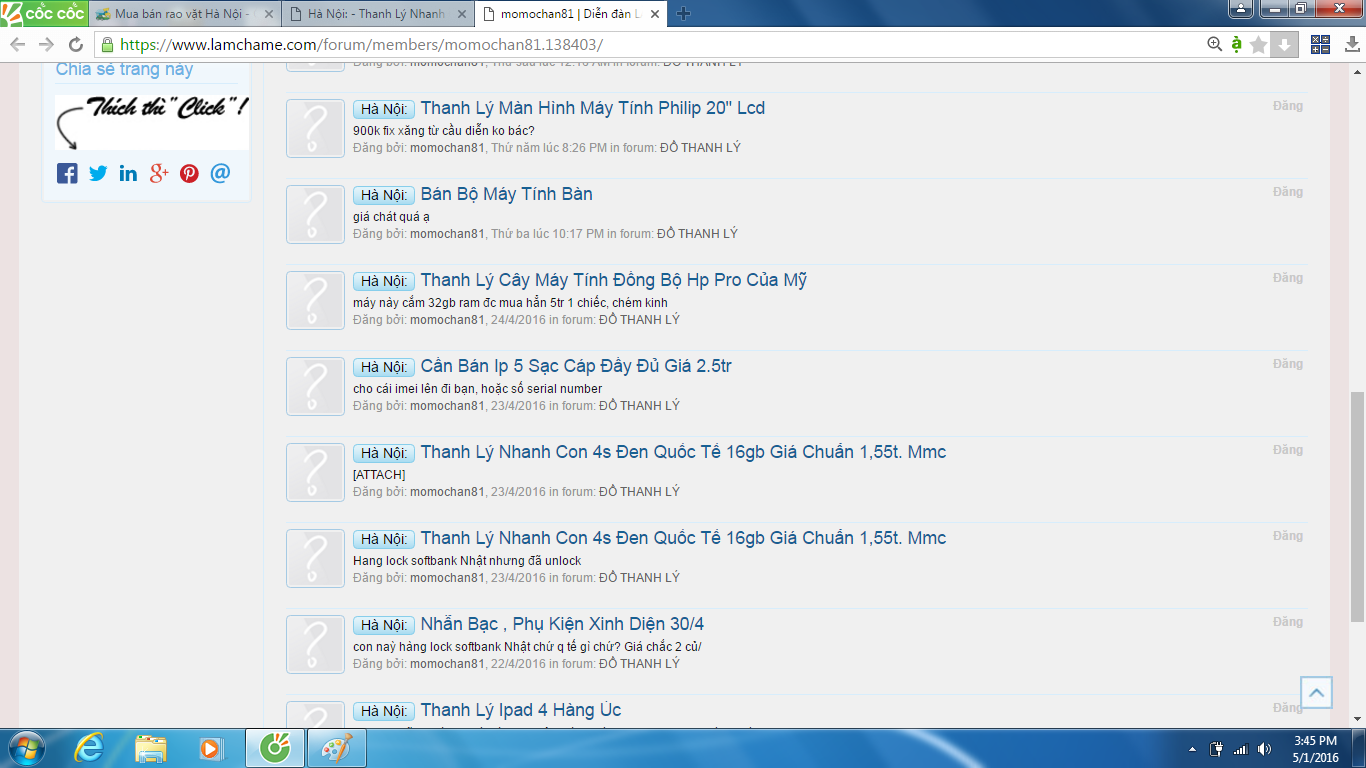Image resolution: width=1366 pixels, height=768 pixels.
Task: Open the Cốc Cốc browser main menu logo
Action: pyautogui.click(x=43, y=13)
